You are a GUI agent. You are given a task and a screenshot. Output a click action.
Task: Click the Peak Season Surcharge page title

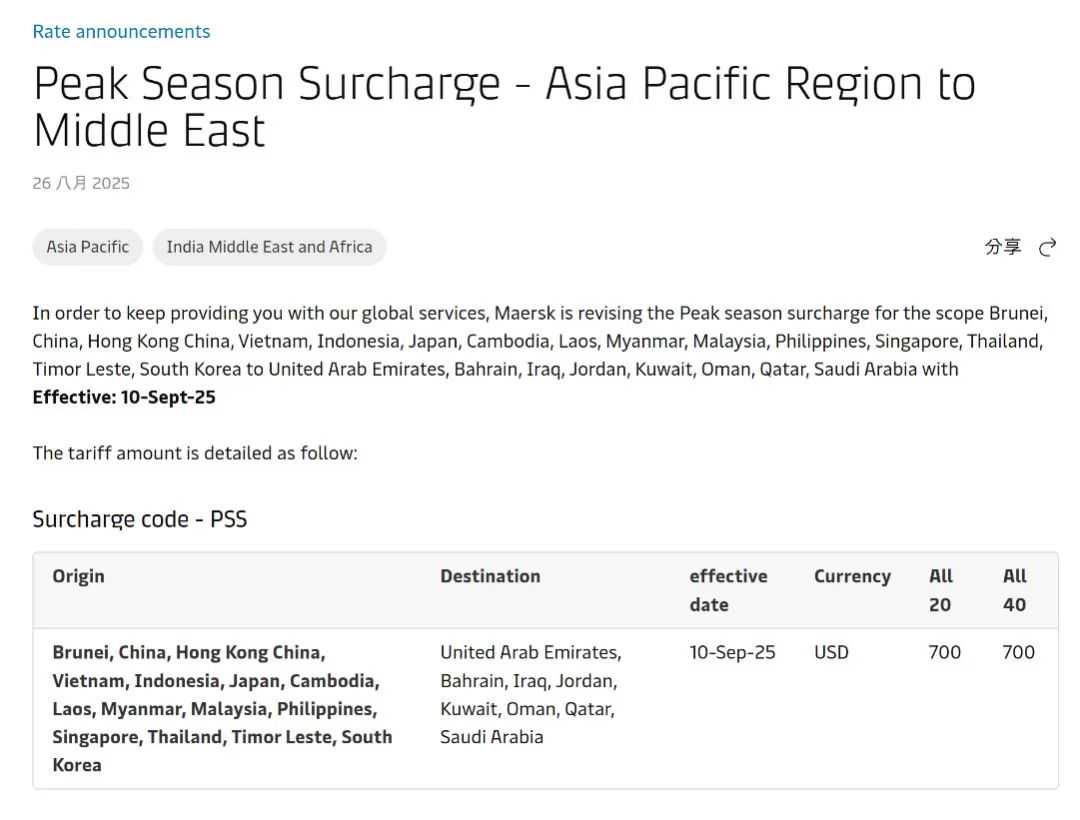tap(504, 107)
